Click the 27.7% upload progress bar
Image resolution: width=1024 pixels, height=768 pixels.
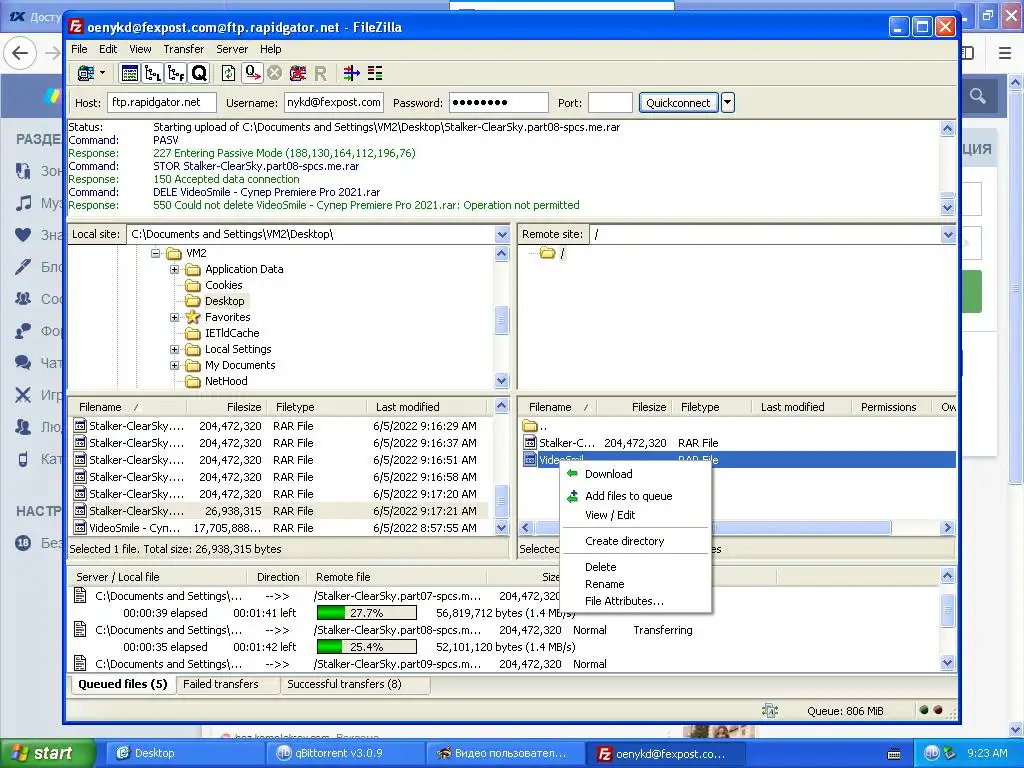[366, 613]
